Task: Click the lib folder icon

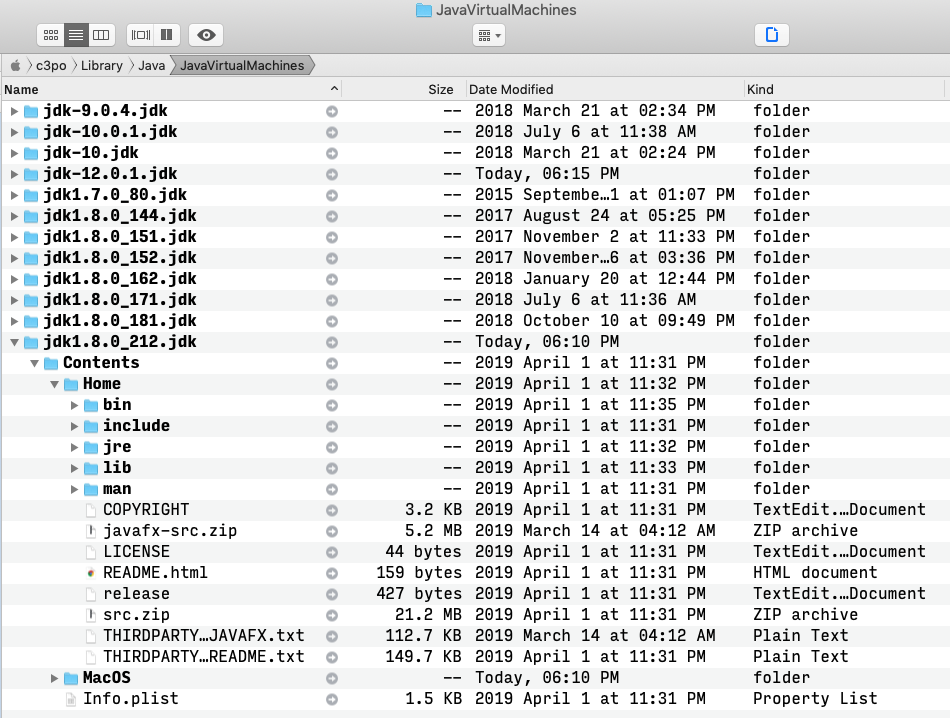Action: [x=91, y=468]
